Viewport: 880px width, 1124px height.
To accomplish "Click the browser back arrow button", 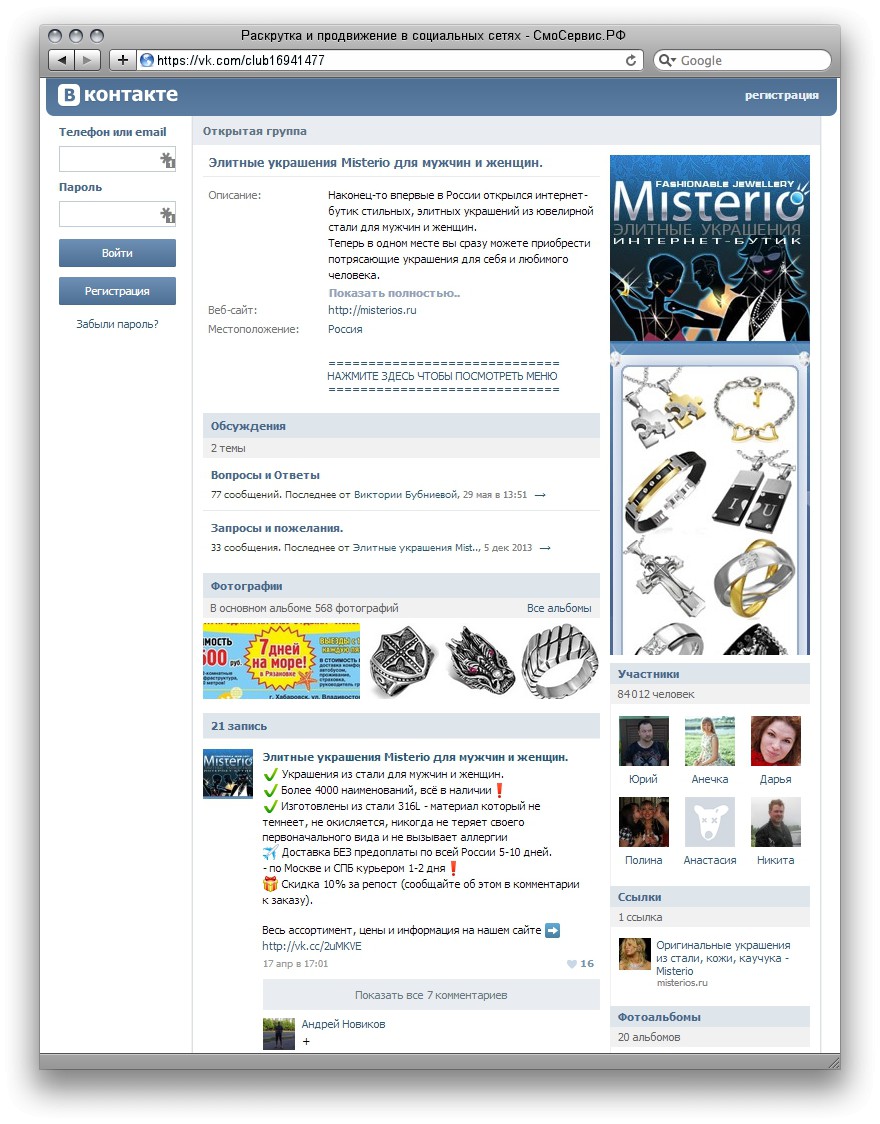I will (x=62, y=60).
